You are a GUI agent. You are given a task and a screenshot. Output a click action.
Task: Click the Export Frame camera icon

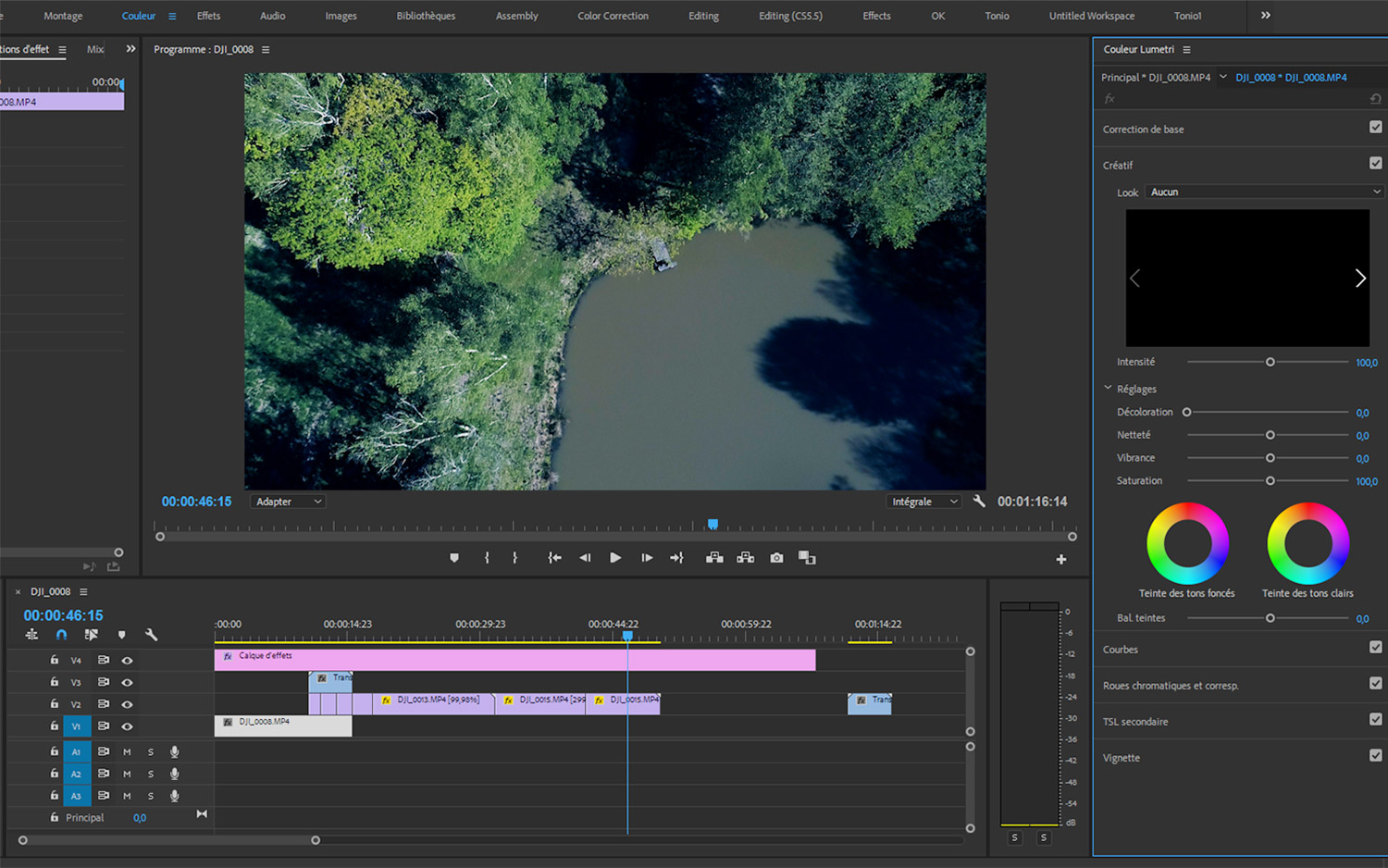point(776,558)
